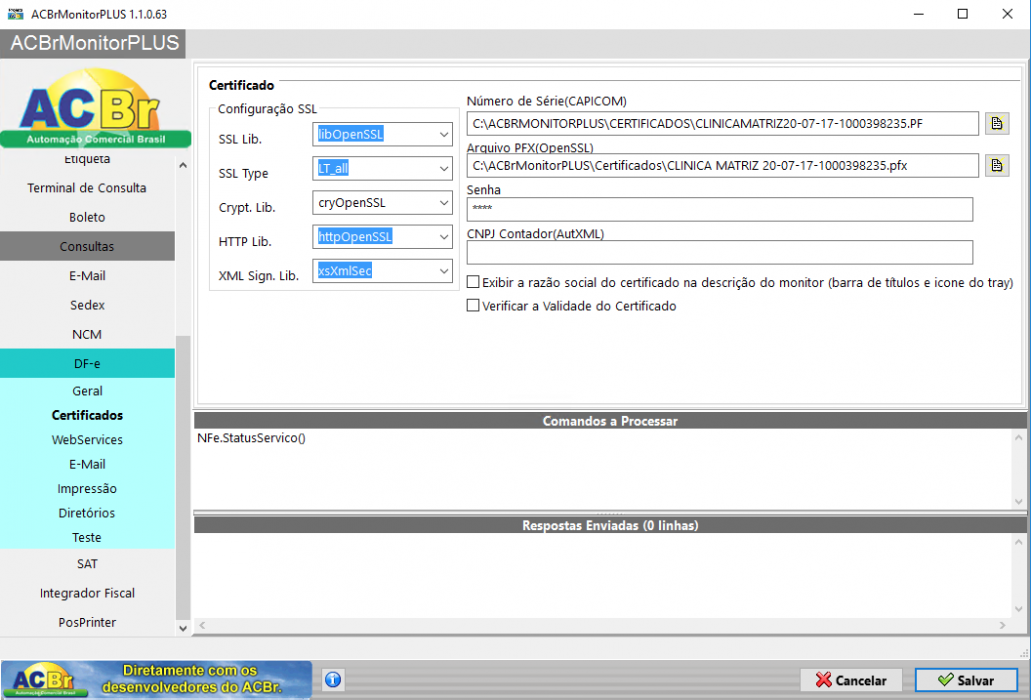
Task: Open the E-Mail sub-item under DF-e
Action: pyautogui.click(x=87, y=465)
